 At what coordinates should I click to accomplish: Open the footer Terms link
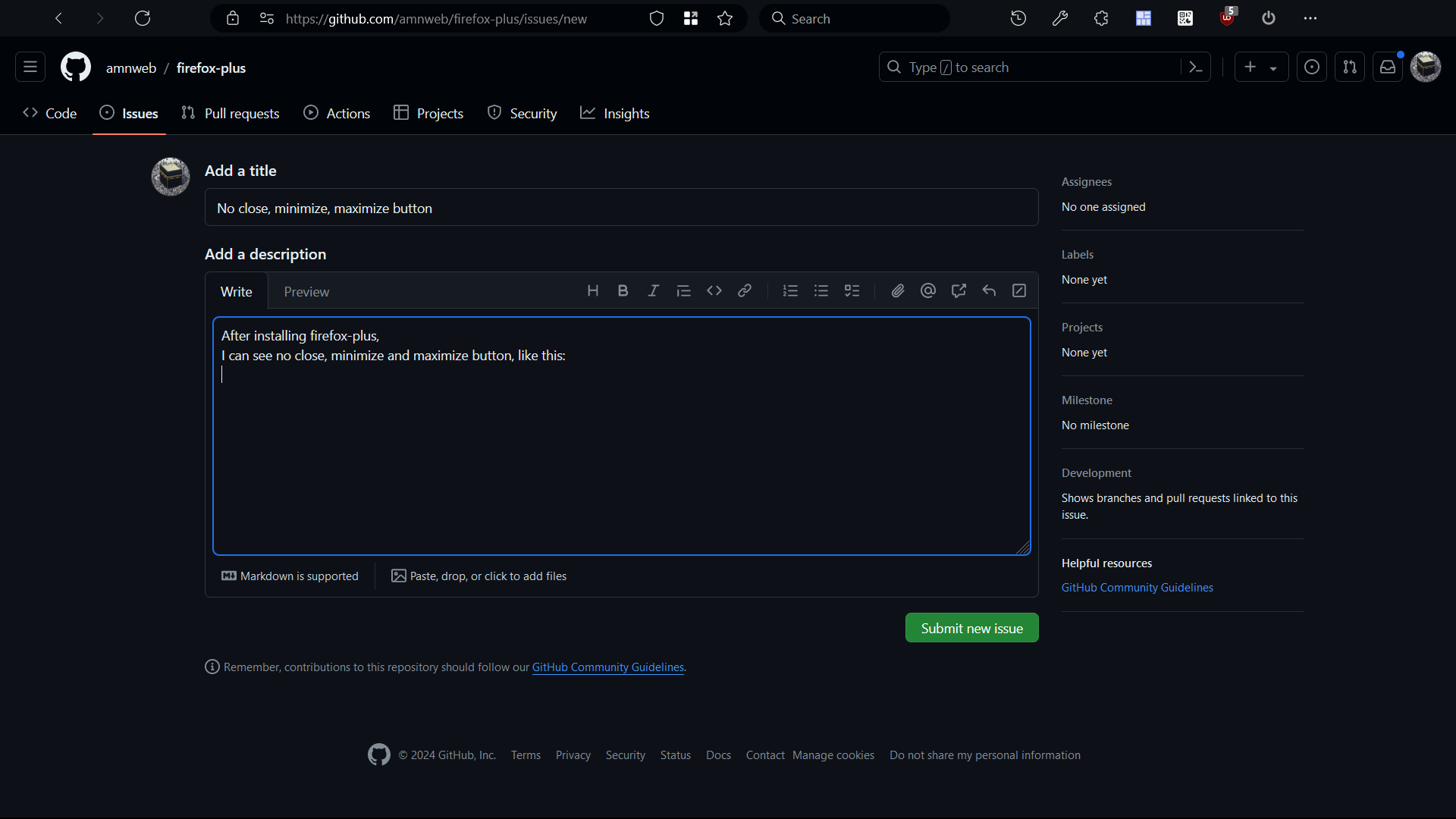(x=526, y=755)
